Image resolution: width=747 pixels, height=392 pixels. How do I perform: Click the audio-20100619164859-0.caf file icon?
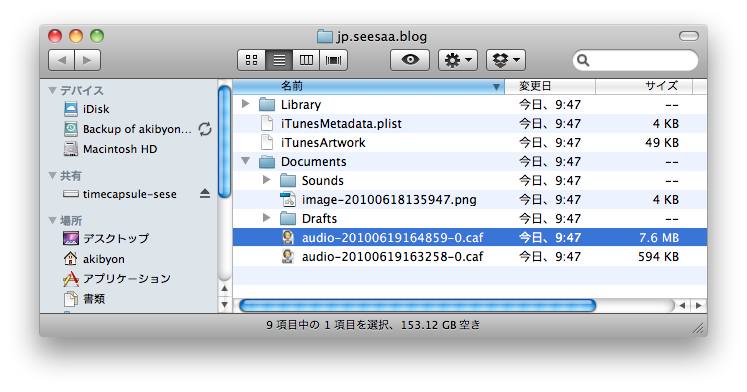pyautogui.click(x=288, y=237)
